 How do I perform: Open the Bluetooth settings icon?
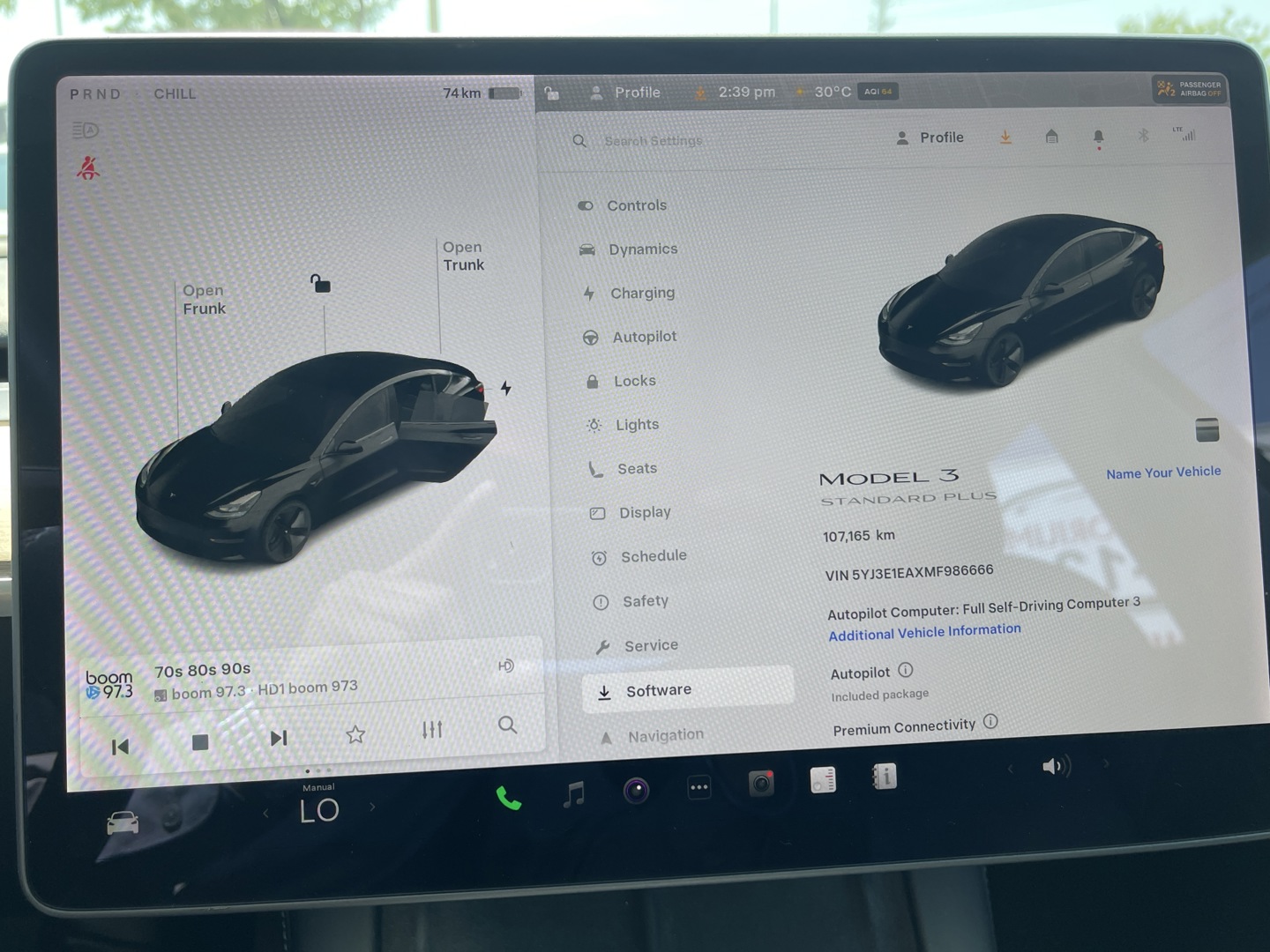tap(1143, 136)
